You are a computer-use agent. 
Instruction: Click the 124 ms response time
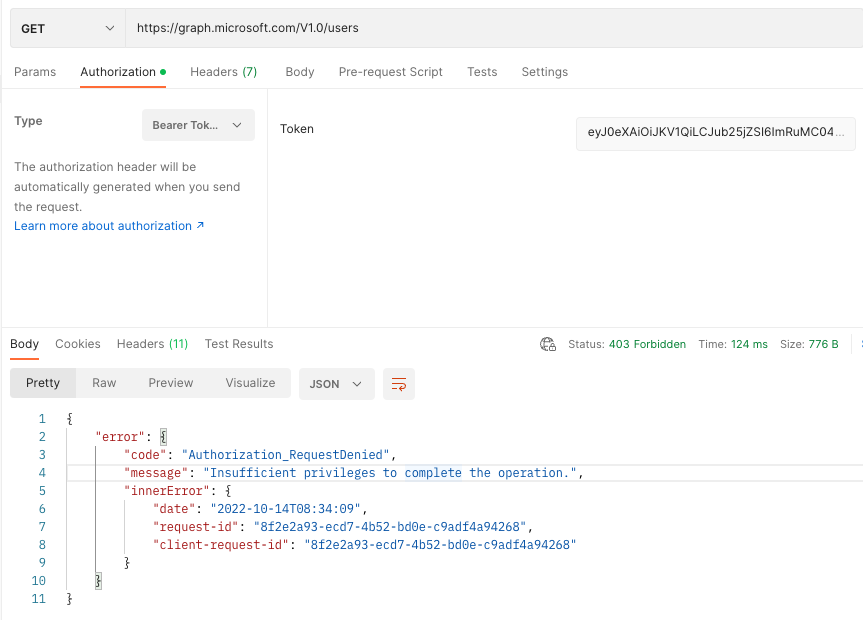tap(749, 345)
